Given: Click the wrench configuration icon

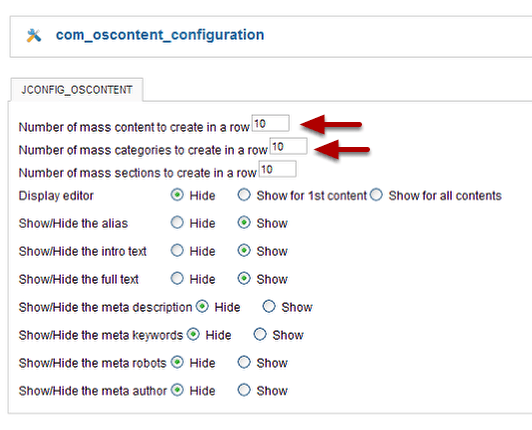Looking at the screenshot, I should tap(34, 36).
